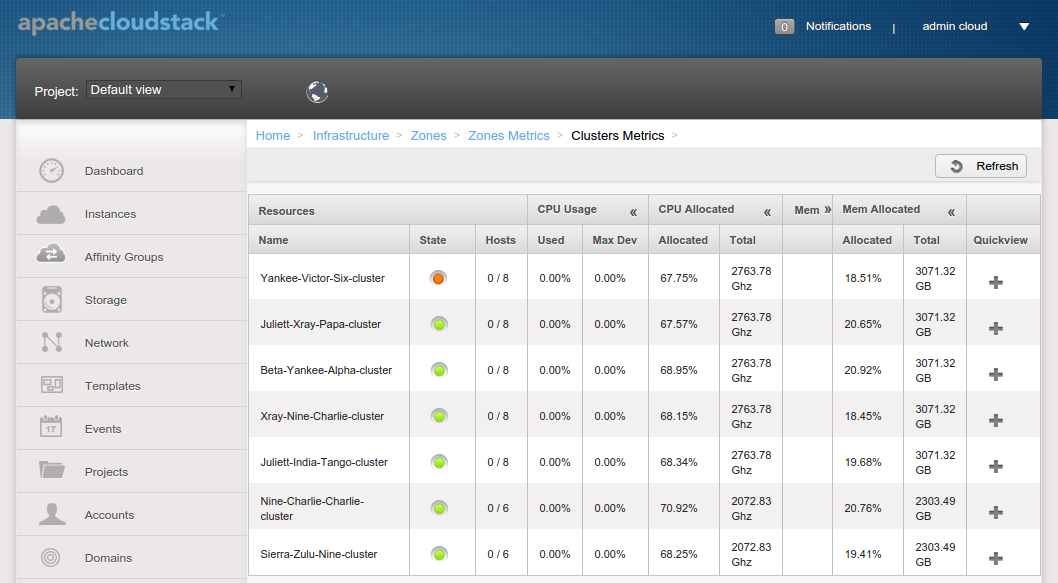The height and width of the screenshot is (583, 1058).
Task: Open the Templates sidebar item
Action: tap(132, 385)
